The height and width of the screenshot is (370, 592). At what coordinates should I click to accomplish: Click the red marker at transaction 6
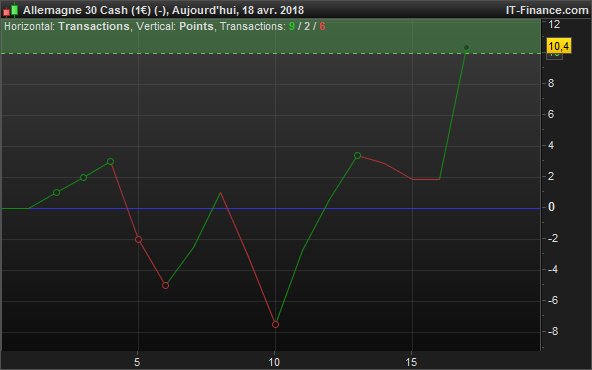(x=165, y=285)
